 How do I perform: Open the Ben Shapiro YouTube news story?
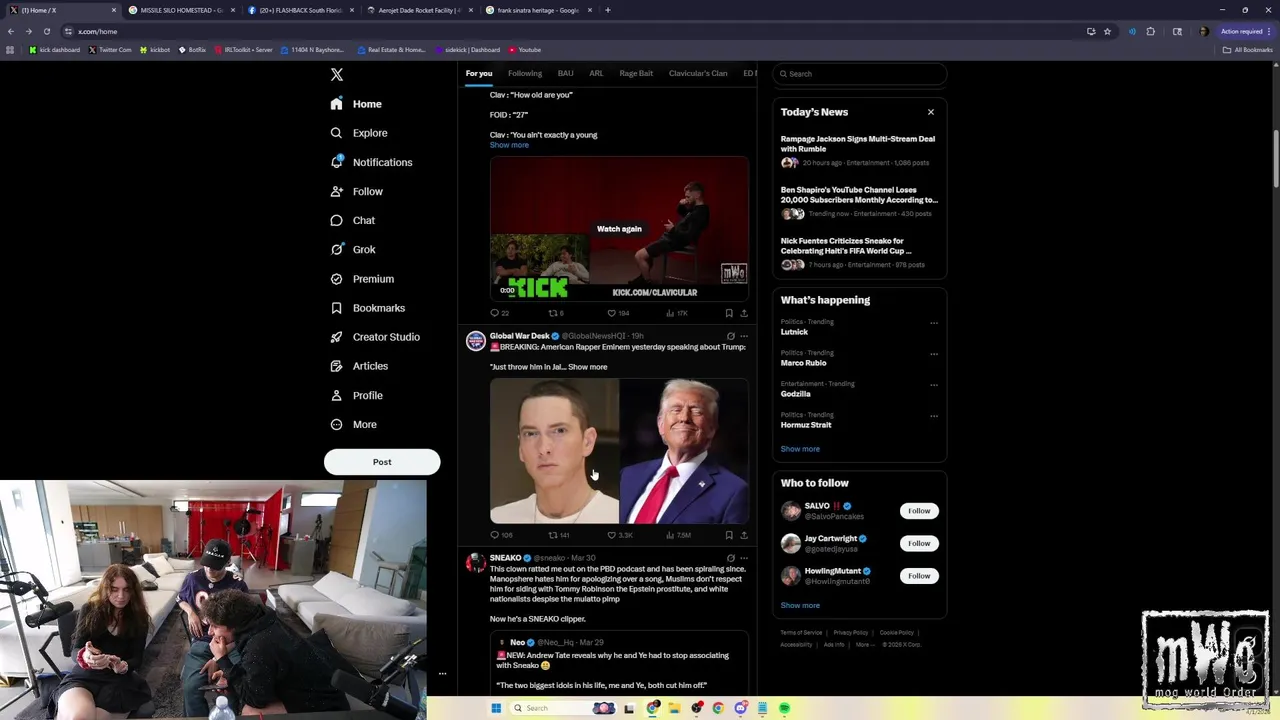(x=859, y=201)
